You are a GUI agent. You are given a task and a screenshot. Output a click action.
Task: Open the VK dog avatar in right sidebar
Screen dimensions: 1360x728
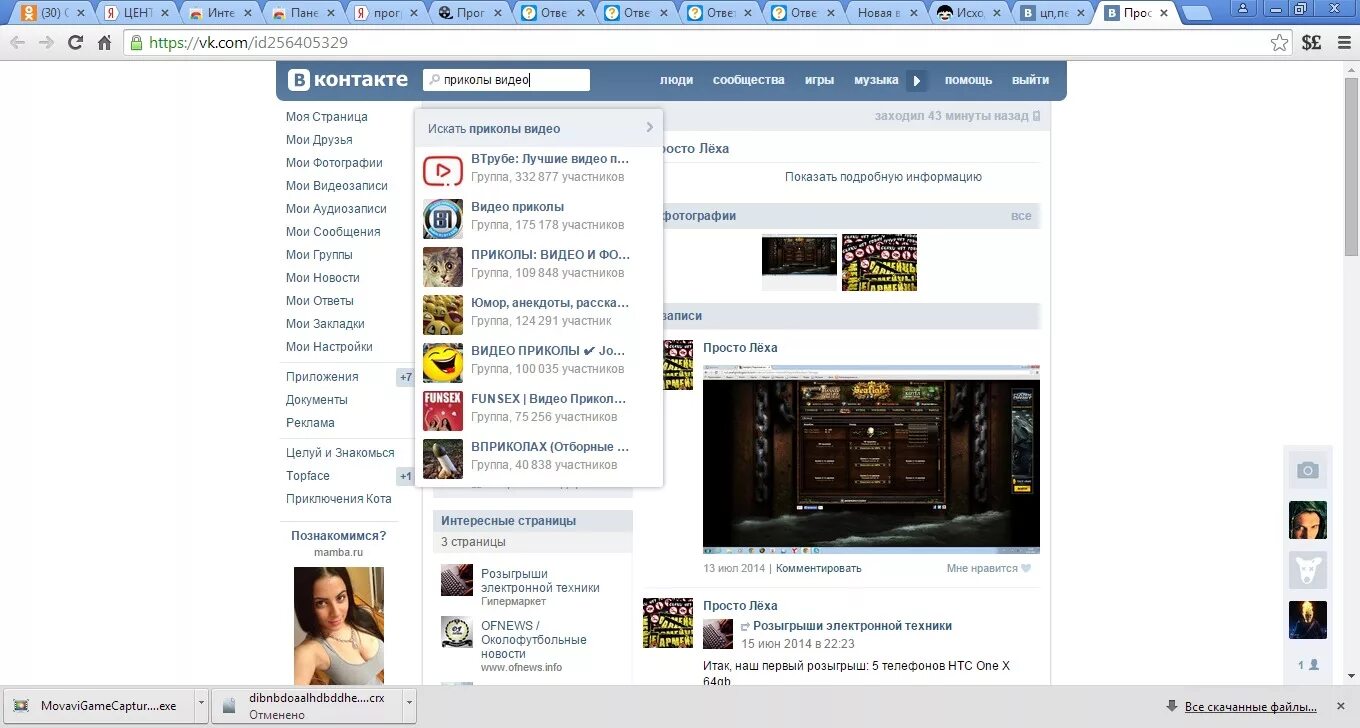tap(1307, 570)
